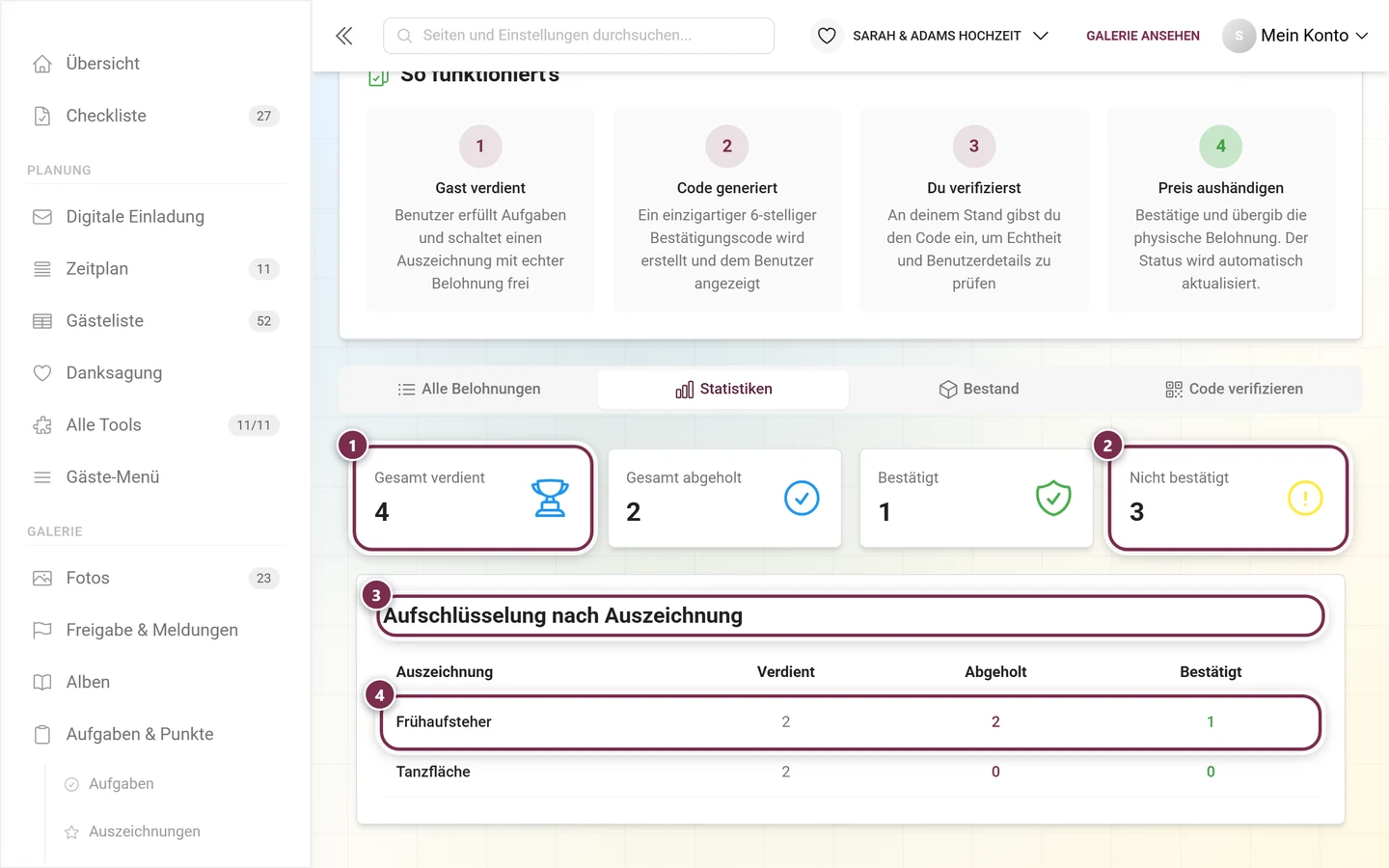Click the green shield icon in Bestätigt
This screenshot has width=1389, height=868.
point(1053,498)
